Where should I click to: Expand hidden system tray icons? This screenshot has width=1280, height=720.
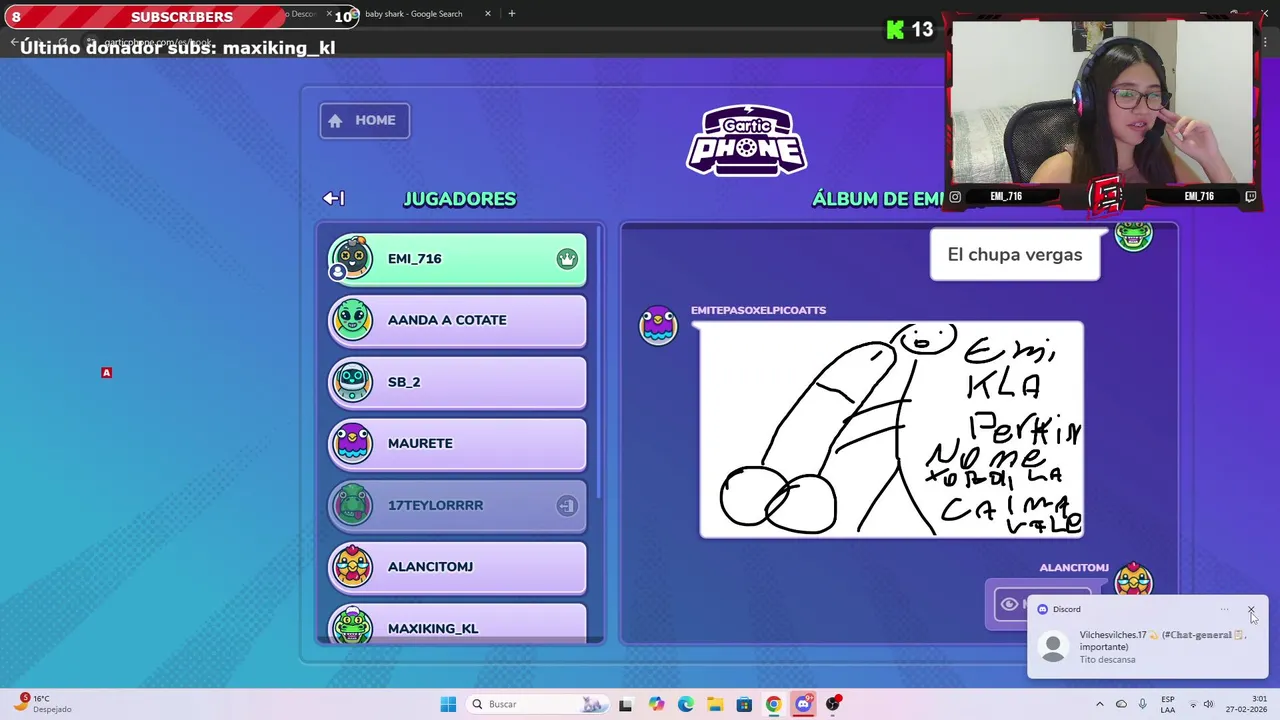1100,704
